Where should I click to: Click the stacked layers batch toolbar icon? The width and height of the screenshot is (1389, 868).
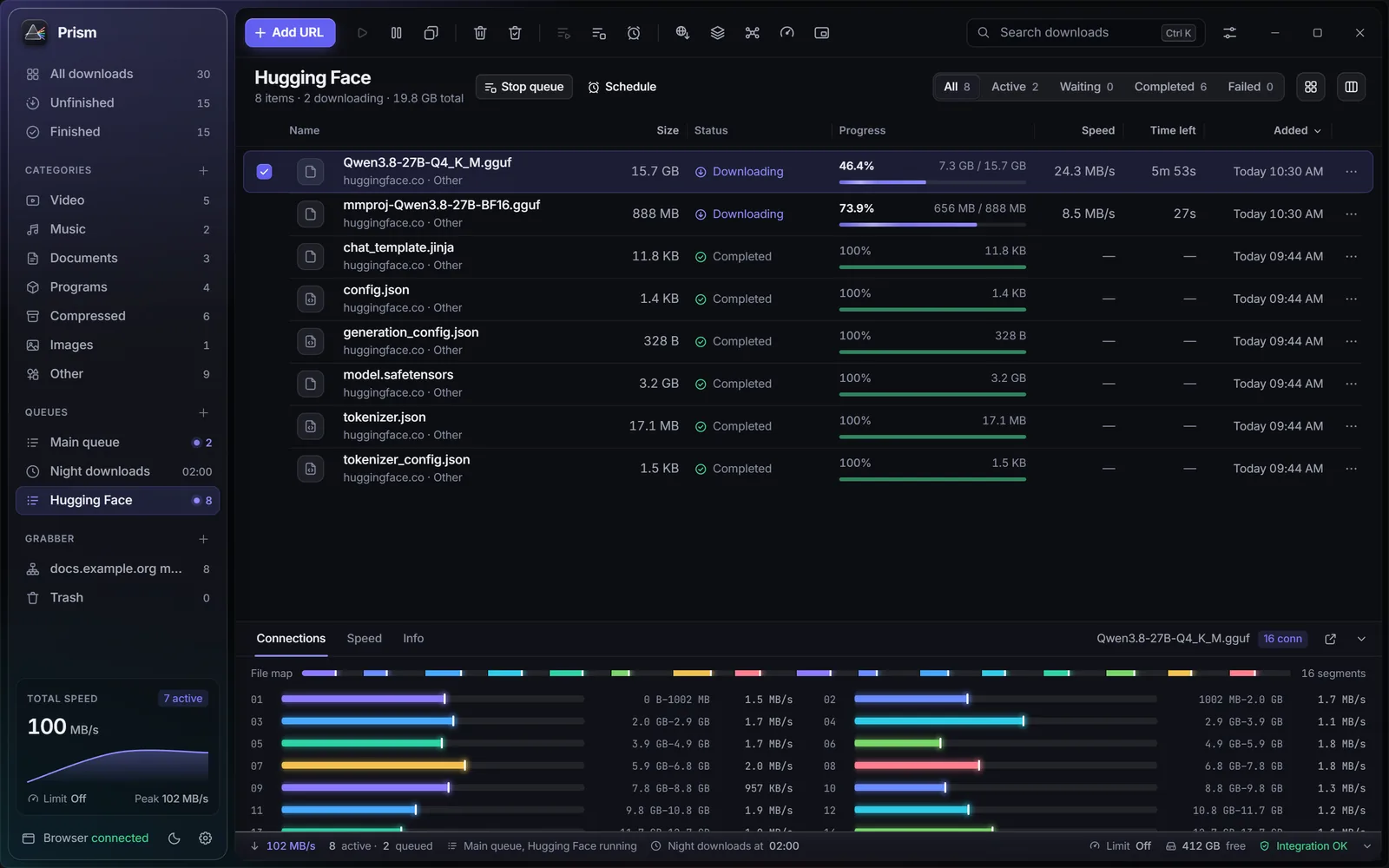click(717, 33)
